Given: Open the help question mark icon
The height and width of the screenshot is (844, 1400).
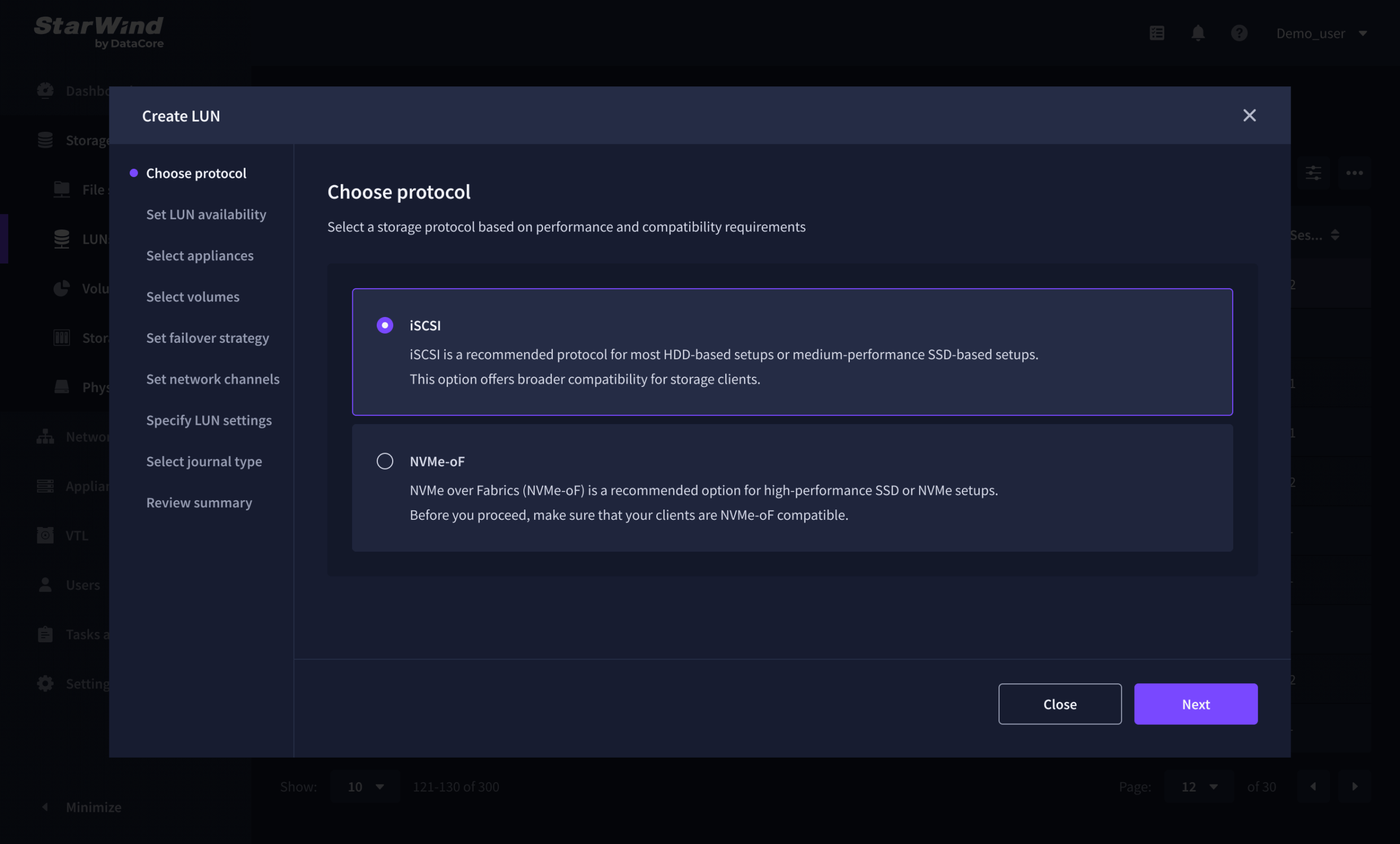Looking at the screenshot, I should pyautogui.click(x=1239, y=33).
